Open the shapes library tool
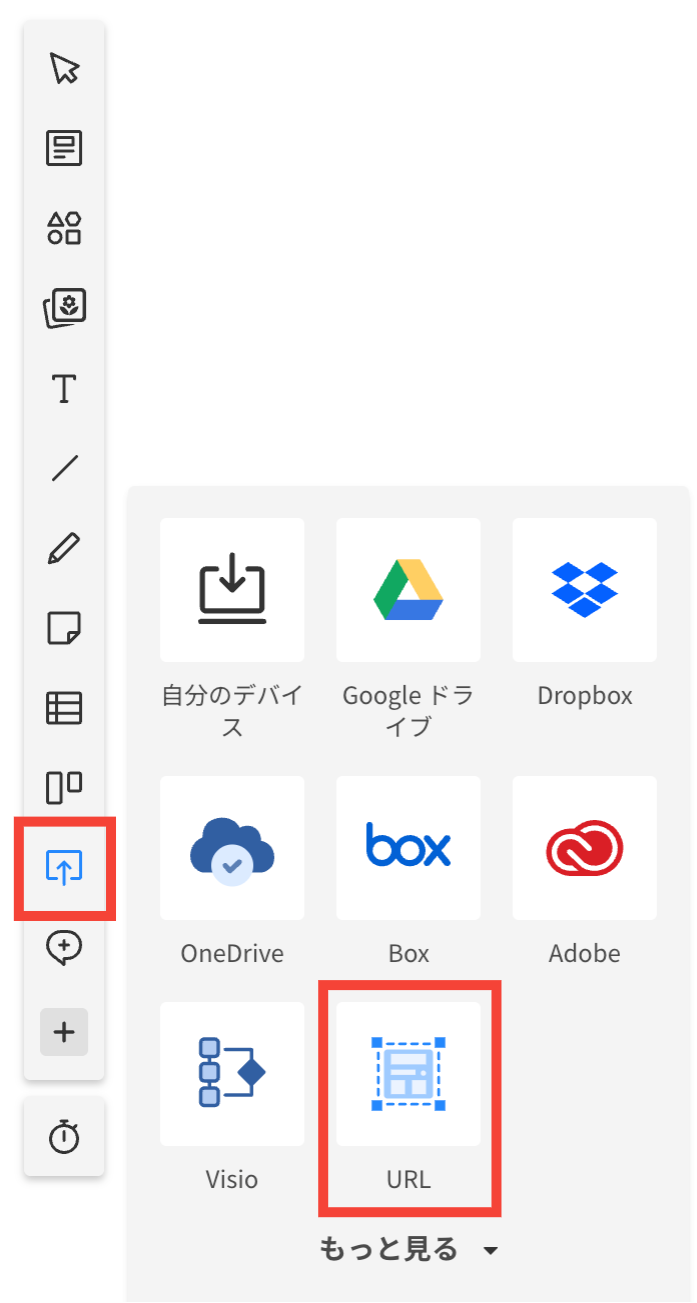The width and height of the screenshot is (697, 1303). coord(64,228)
